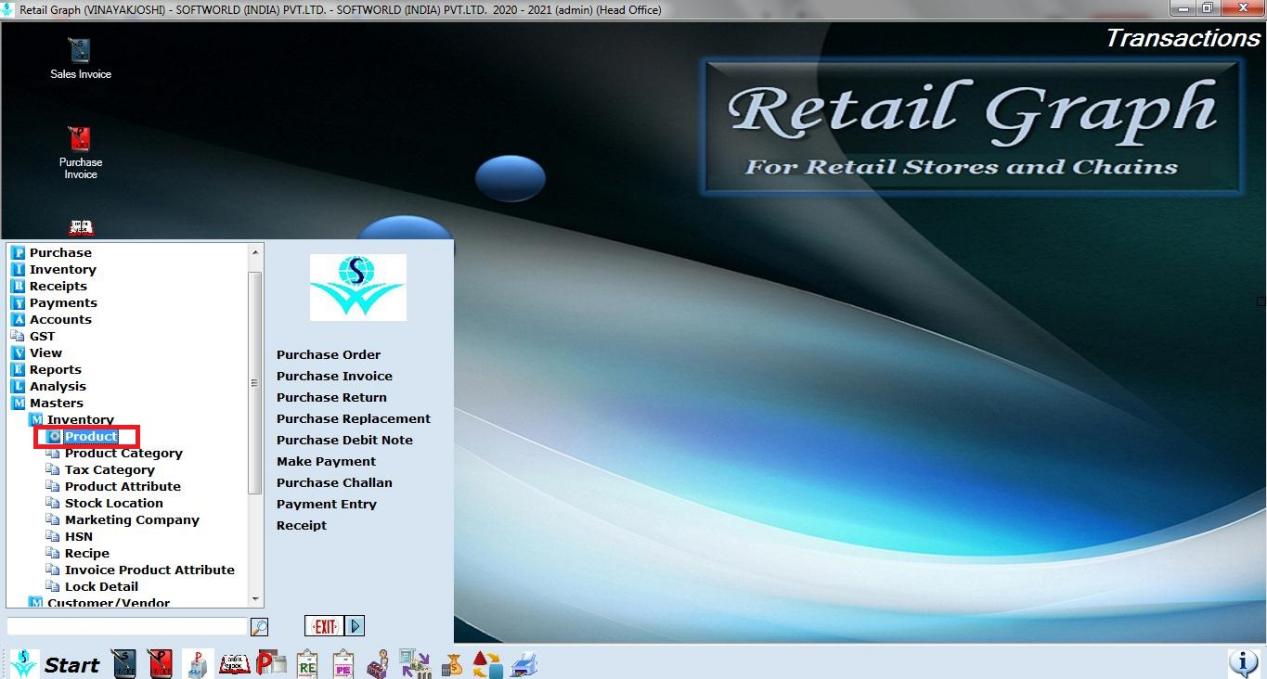Collapse the Masters tree node
The width and height of the screenshot is (1267, 679).
56,403
